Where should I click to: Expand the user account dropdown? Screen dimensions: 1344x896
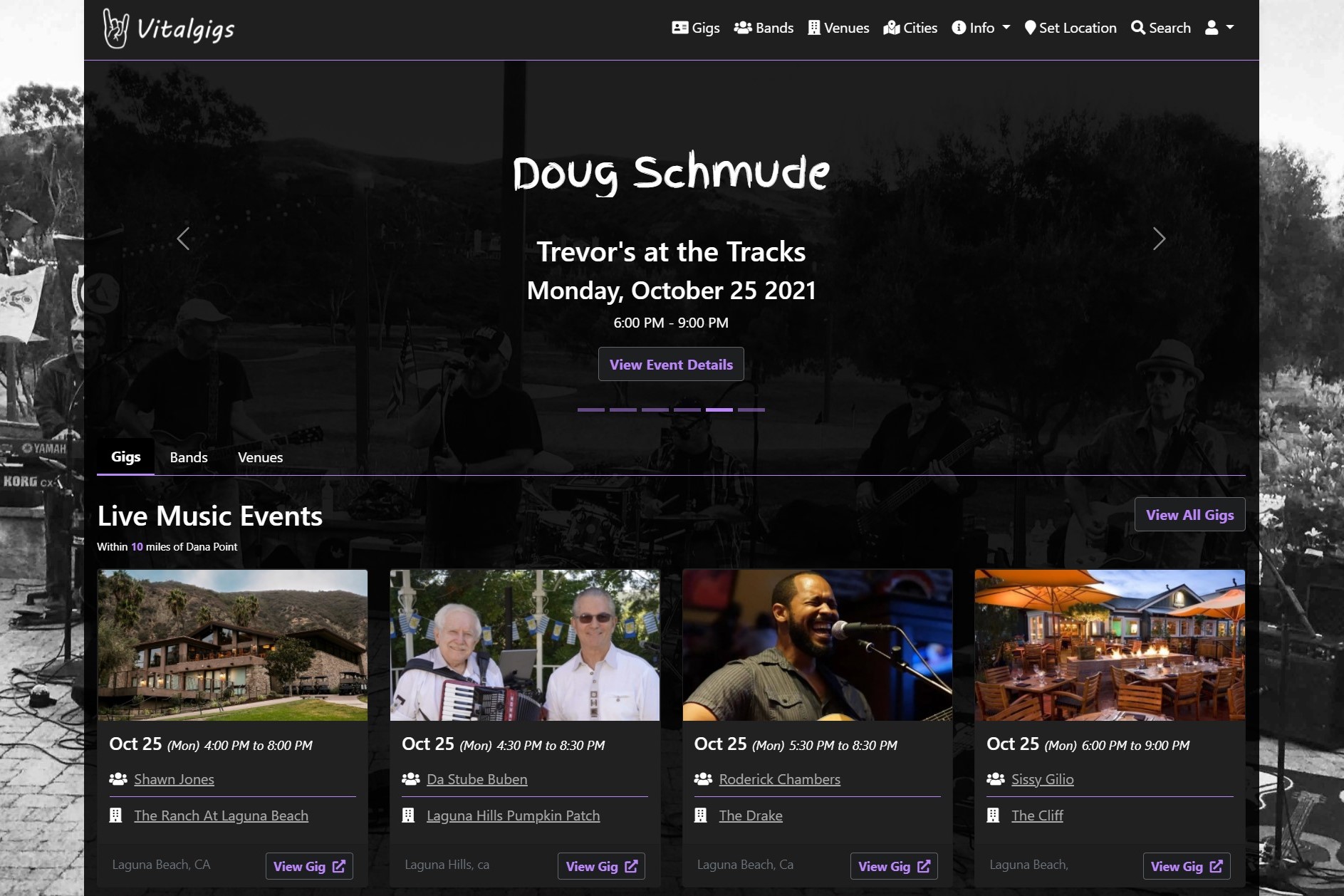[x=1219, y=28]
